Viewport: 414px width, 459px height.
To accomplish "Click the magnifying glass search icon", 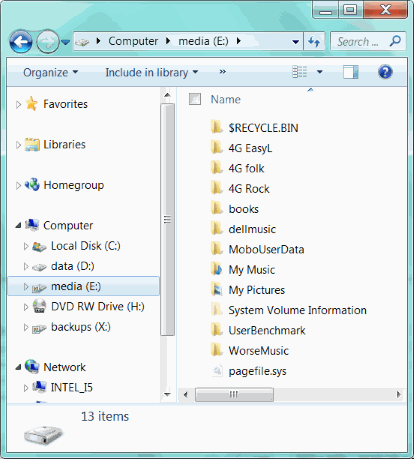I will click(x=395, y=41).
